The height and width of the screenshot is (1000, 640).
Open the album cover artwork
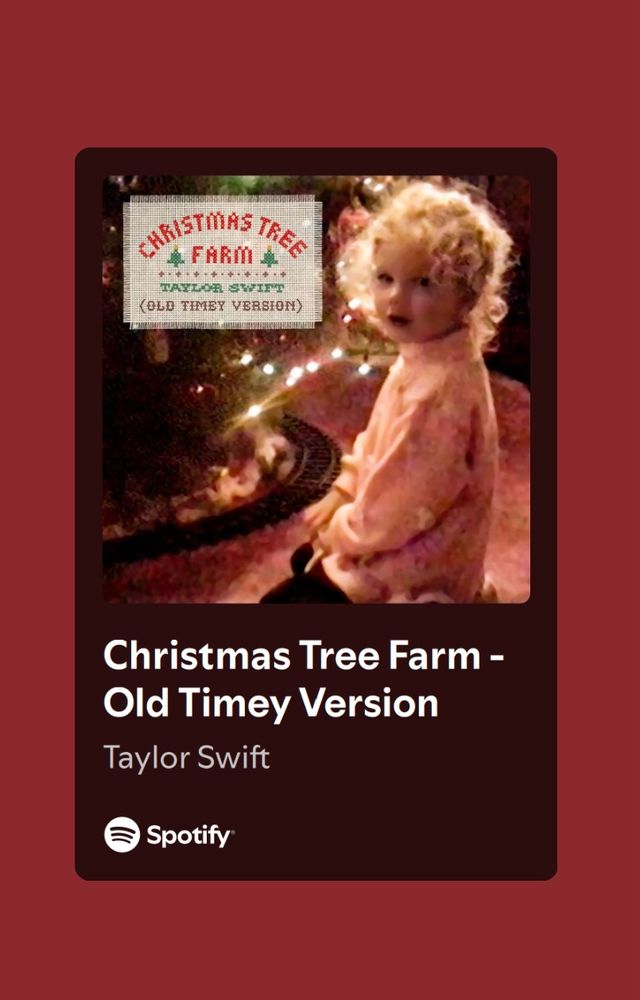point(316,389)
